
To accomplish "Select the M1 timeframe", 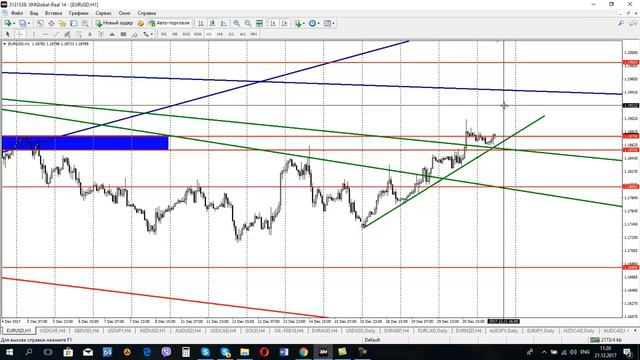I will 164,34.
